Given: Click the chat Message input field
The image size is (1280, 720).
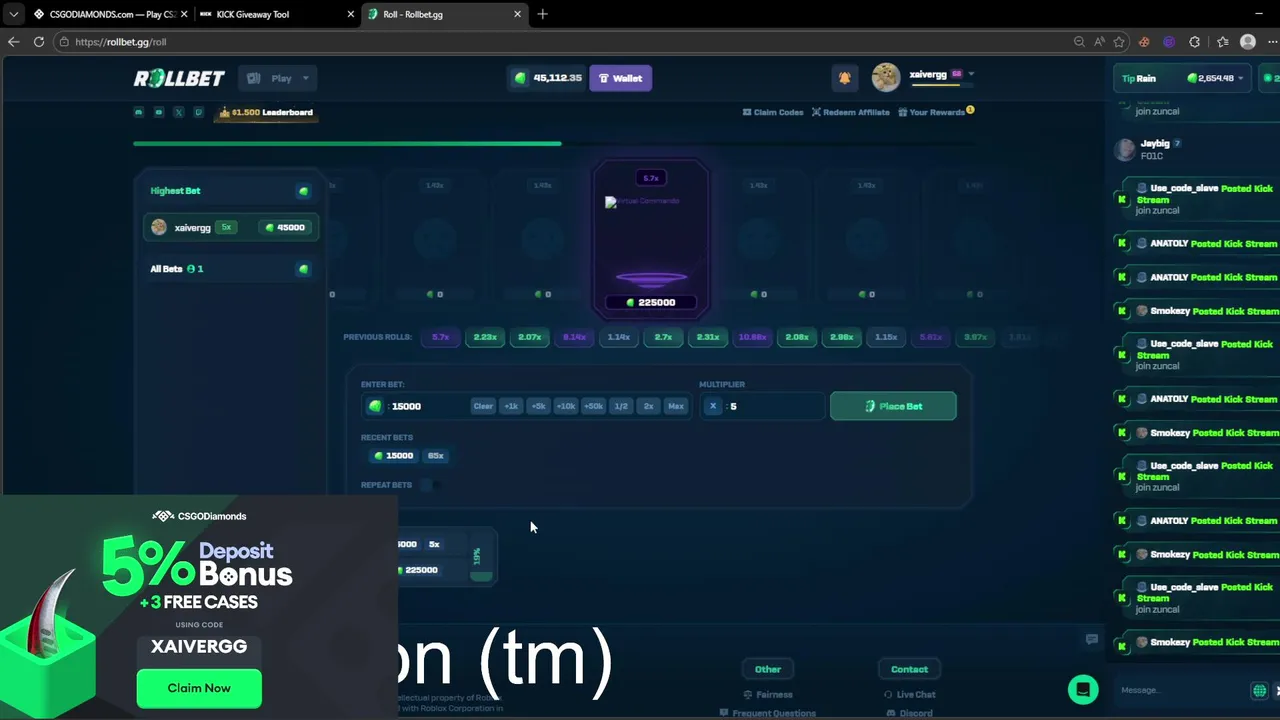Looking at the screenshot, I should pyautogui.click(x=1180, y=690).
